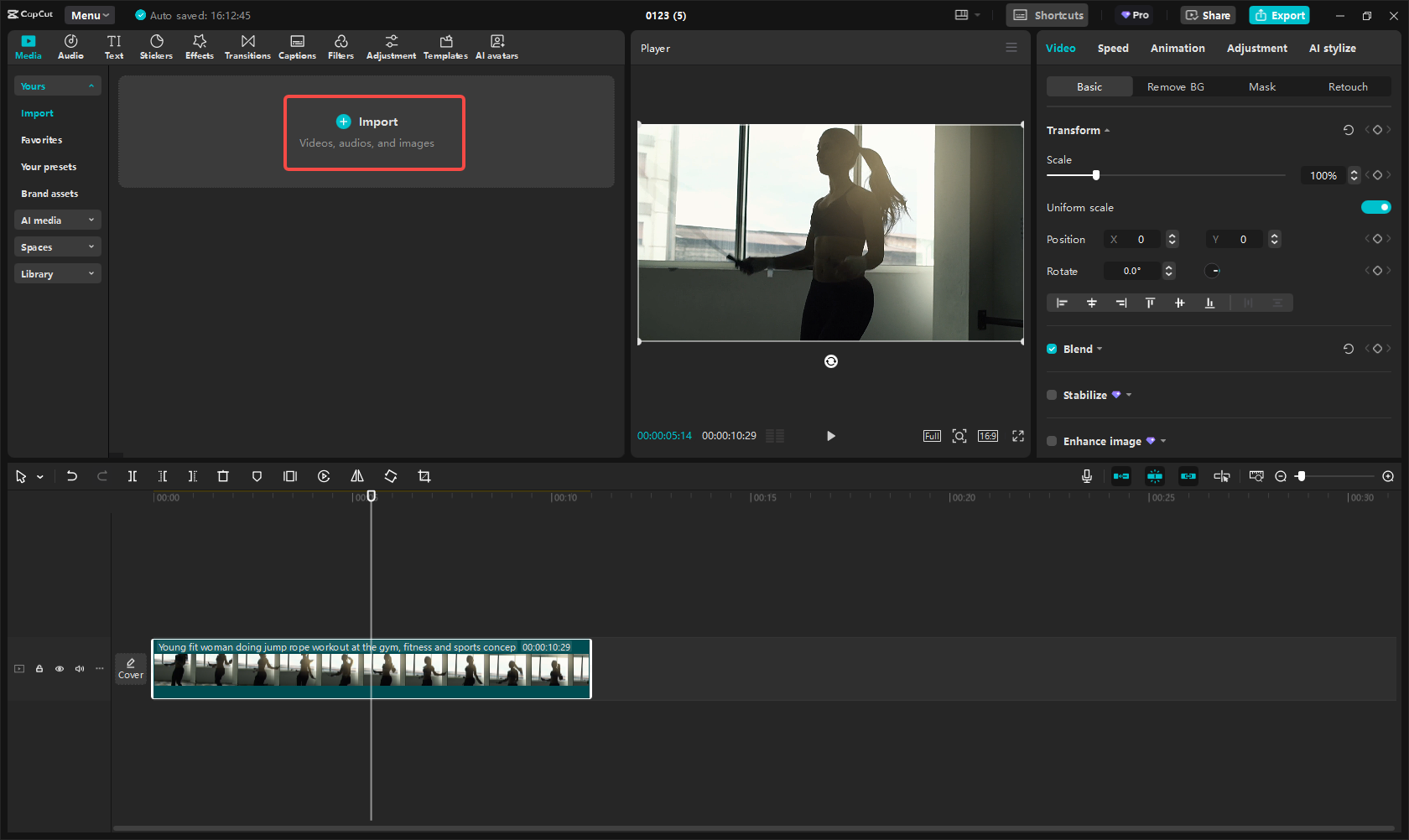1409x840 pixels.
Task: Select the Remove BG tab
Action: [1175, 87]
